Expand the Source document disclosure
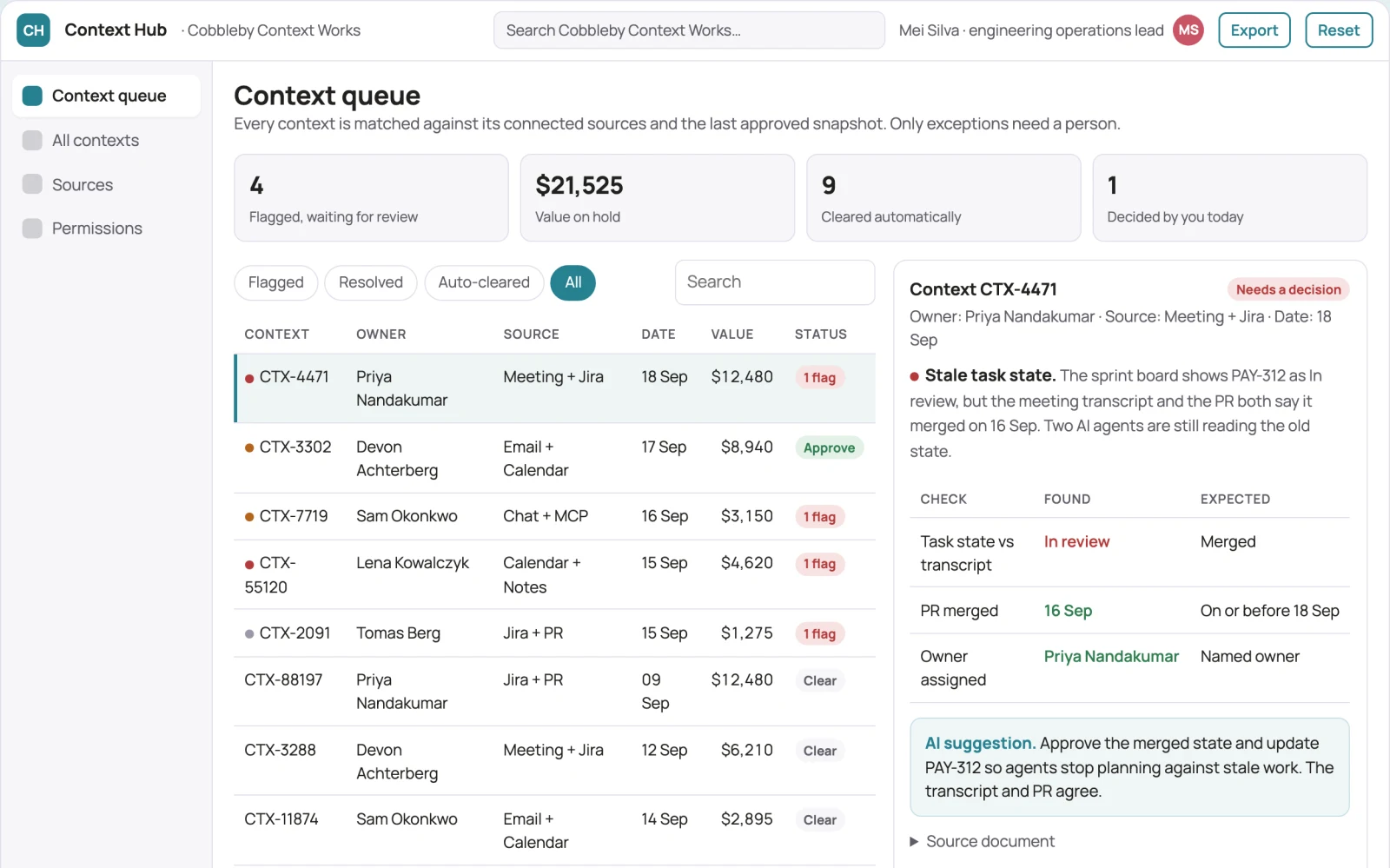Screen dimensions: 1390x868 (x=982, y=841)
